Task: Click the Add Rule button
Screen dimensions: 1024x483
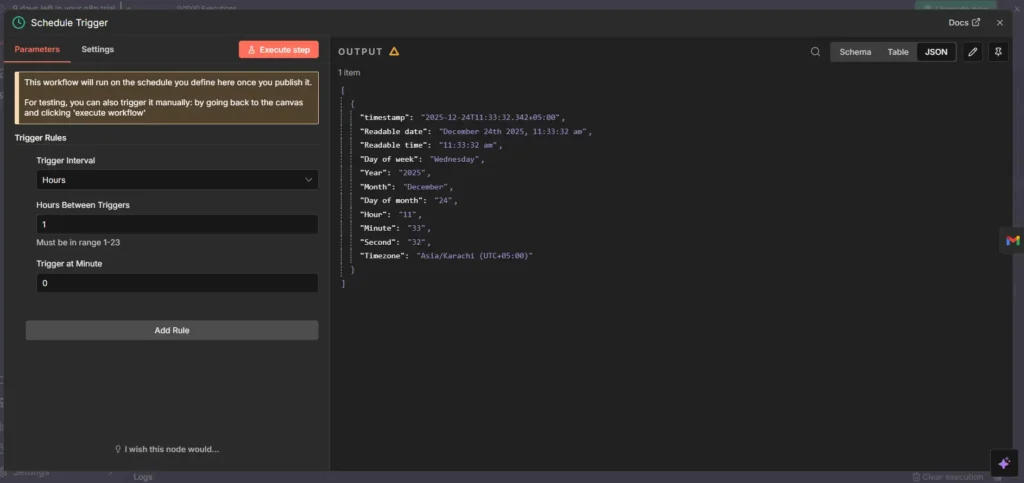Action: pyautogui.click(x=172, y=330)
